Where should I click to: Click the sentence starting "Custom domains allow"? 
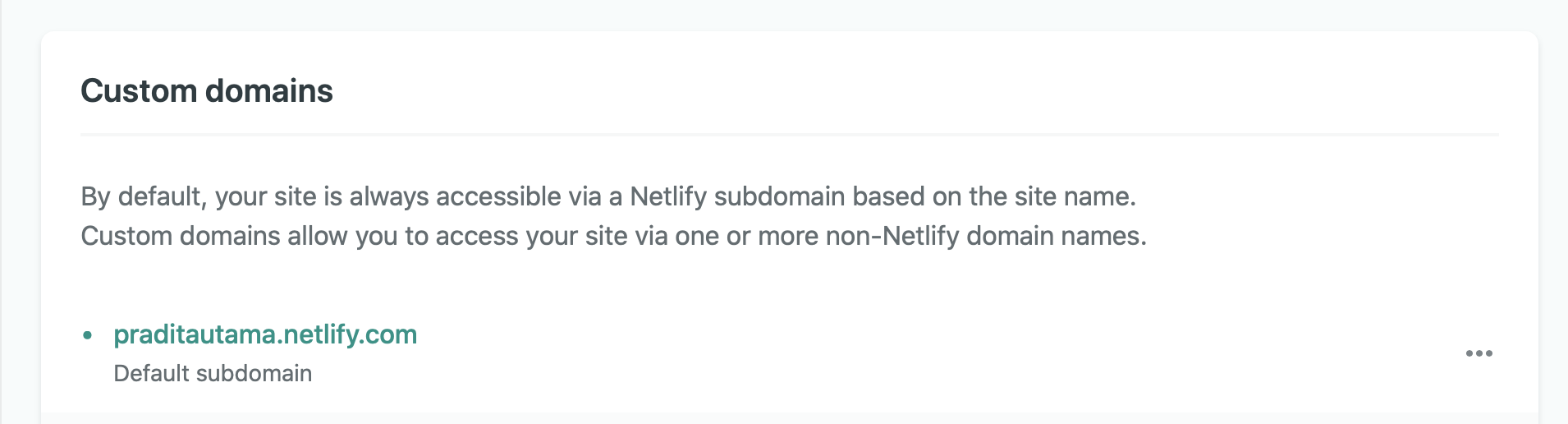613,237
